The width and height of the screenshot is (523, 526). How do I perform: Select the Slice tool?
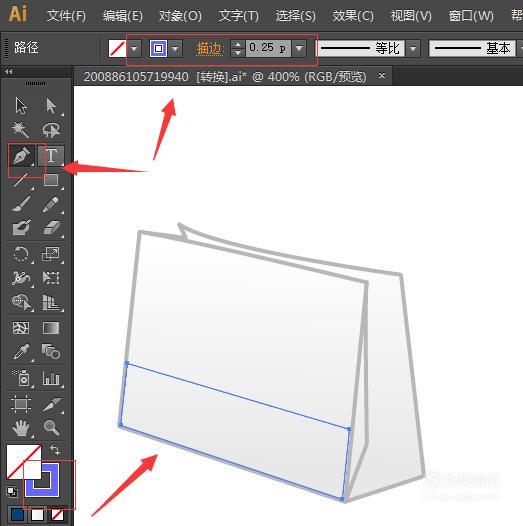pyautogui.click(x=52, y=404)
